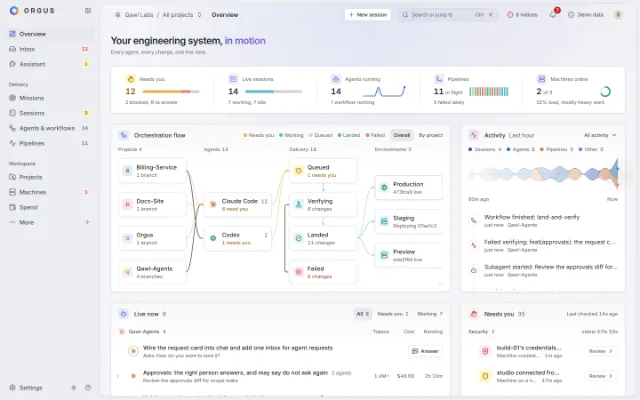Click the Needs you progress bar
Image resolution: width=640 pixels, height=400 pixels.
point(171,91)
